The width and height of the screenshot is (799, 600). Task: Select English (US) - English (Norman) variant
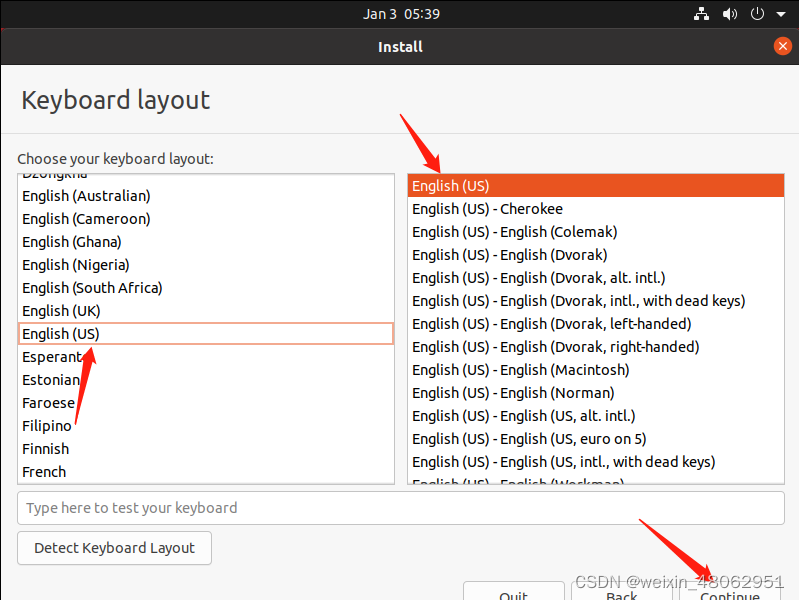pos(513,393)
